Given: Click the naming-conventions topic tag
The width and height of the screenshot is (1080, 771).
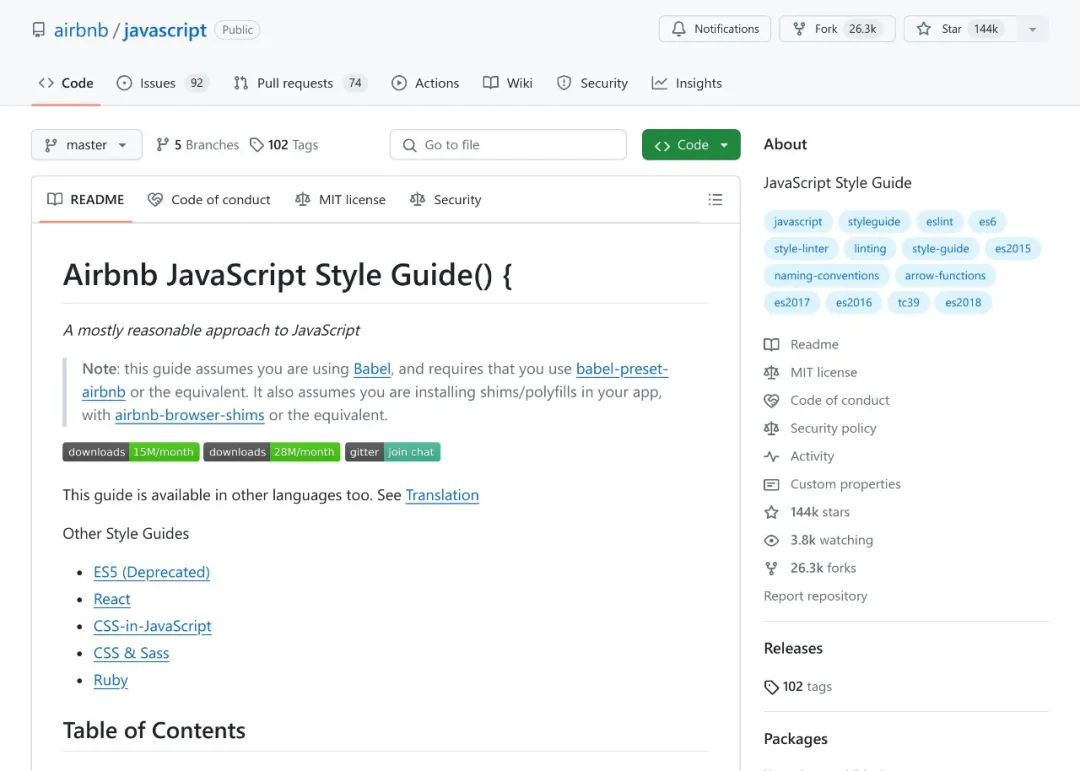Looking at the screenshot, I should pyautogui.click(x=827, y=276).
